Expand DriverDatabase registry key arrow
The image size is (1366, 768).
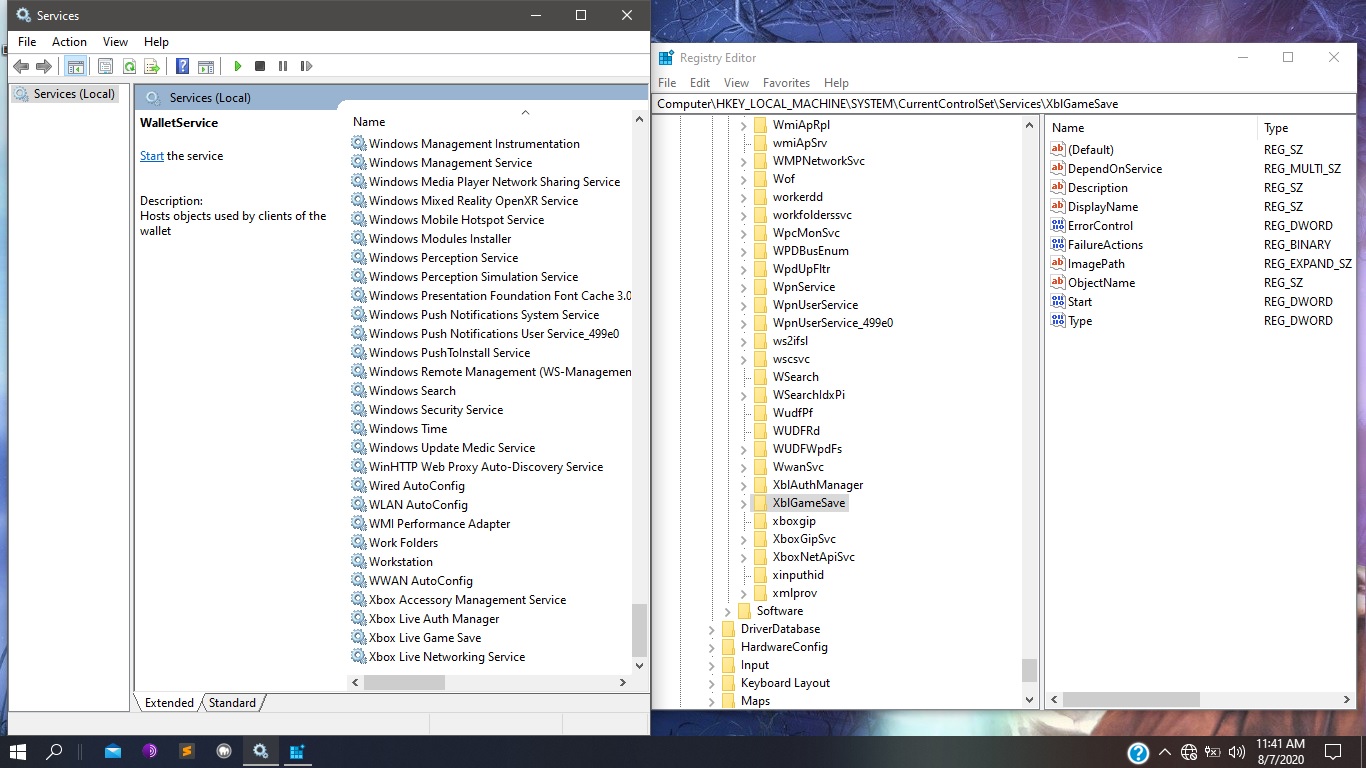711,629
